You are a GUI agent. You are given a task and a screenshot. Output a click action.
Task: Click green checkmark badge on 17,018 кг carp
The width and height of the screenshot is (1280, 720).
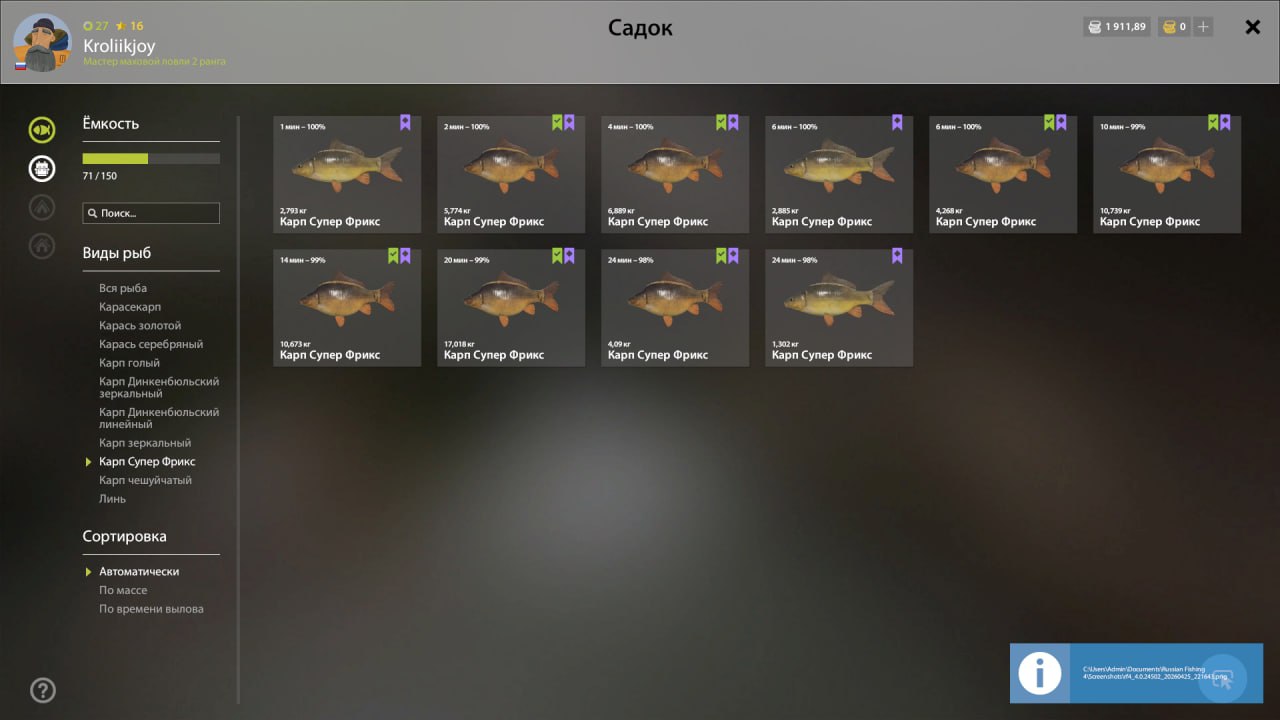(x=557, y=256)
